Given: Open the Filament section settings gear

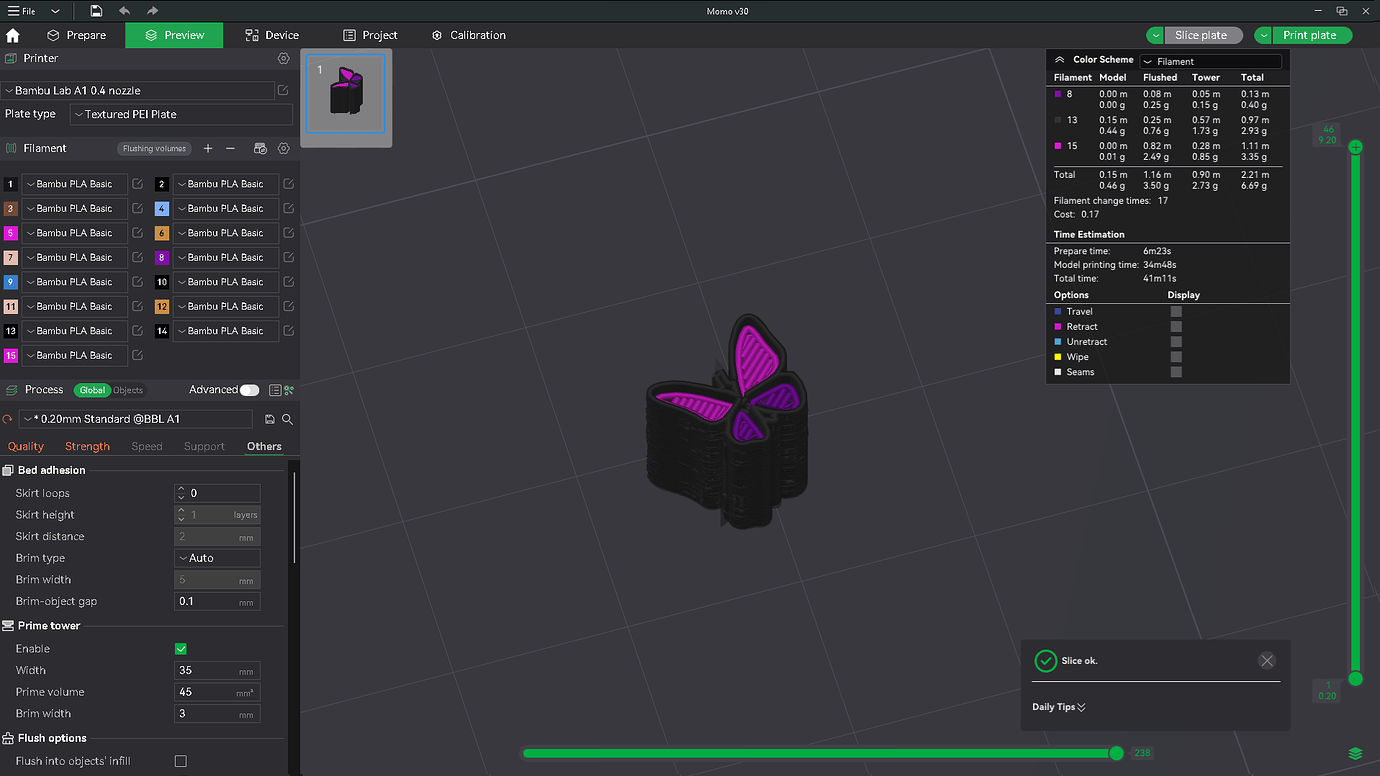Looking at the screenshot, I should pyautogui.click(x=284, y=148).
